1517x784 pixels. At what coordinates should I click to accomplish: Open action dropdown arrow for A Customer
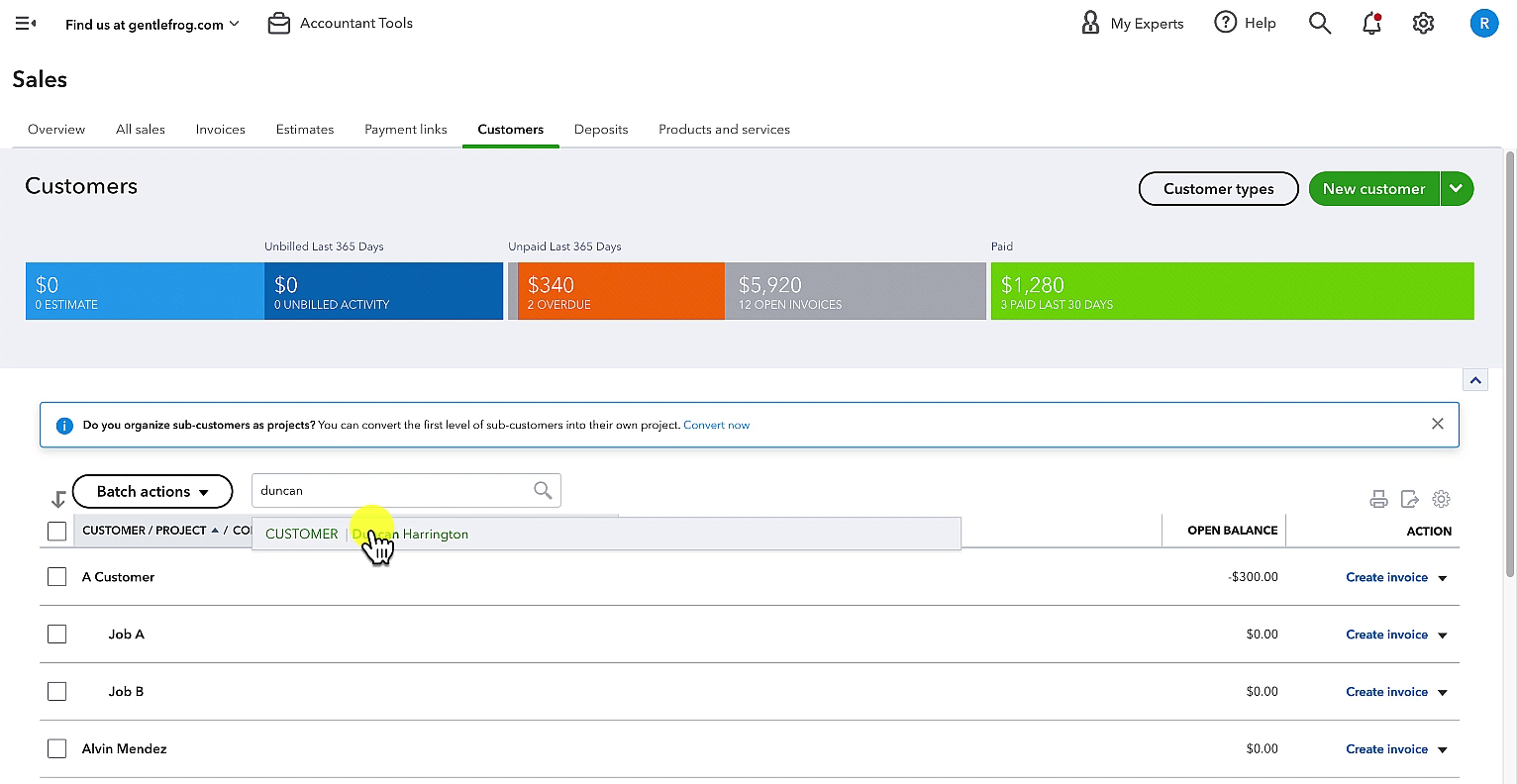1443,578
